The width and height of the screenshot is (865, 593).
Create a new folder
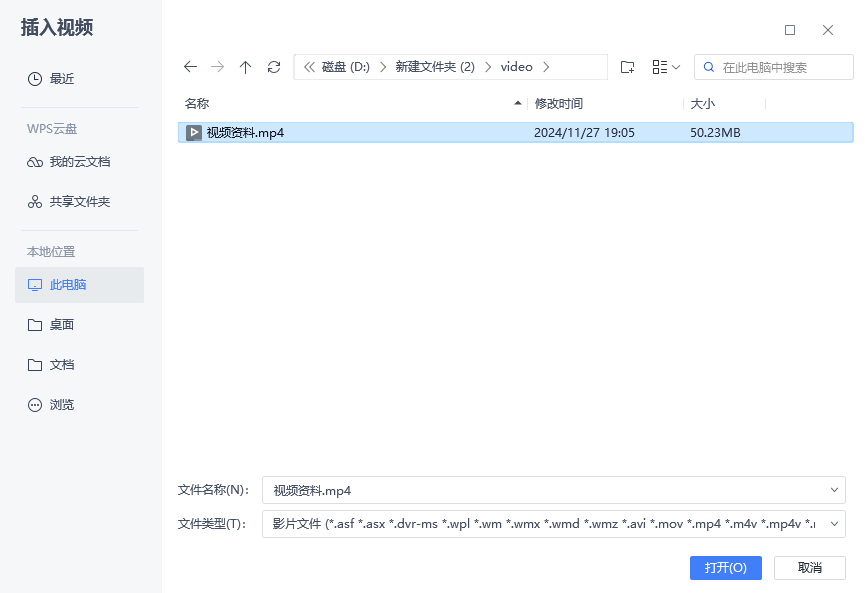627,66
